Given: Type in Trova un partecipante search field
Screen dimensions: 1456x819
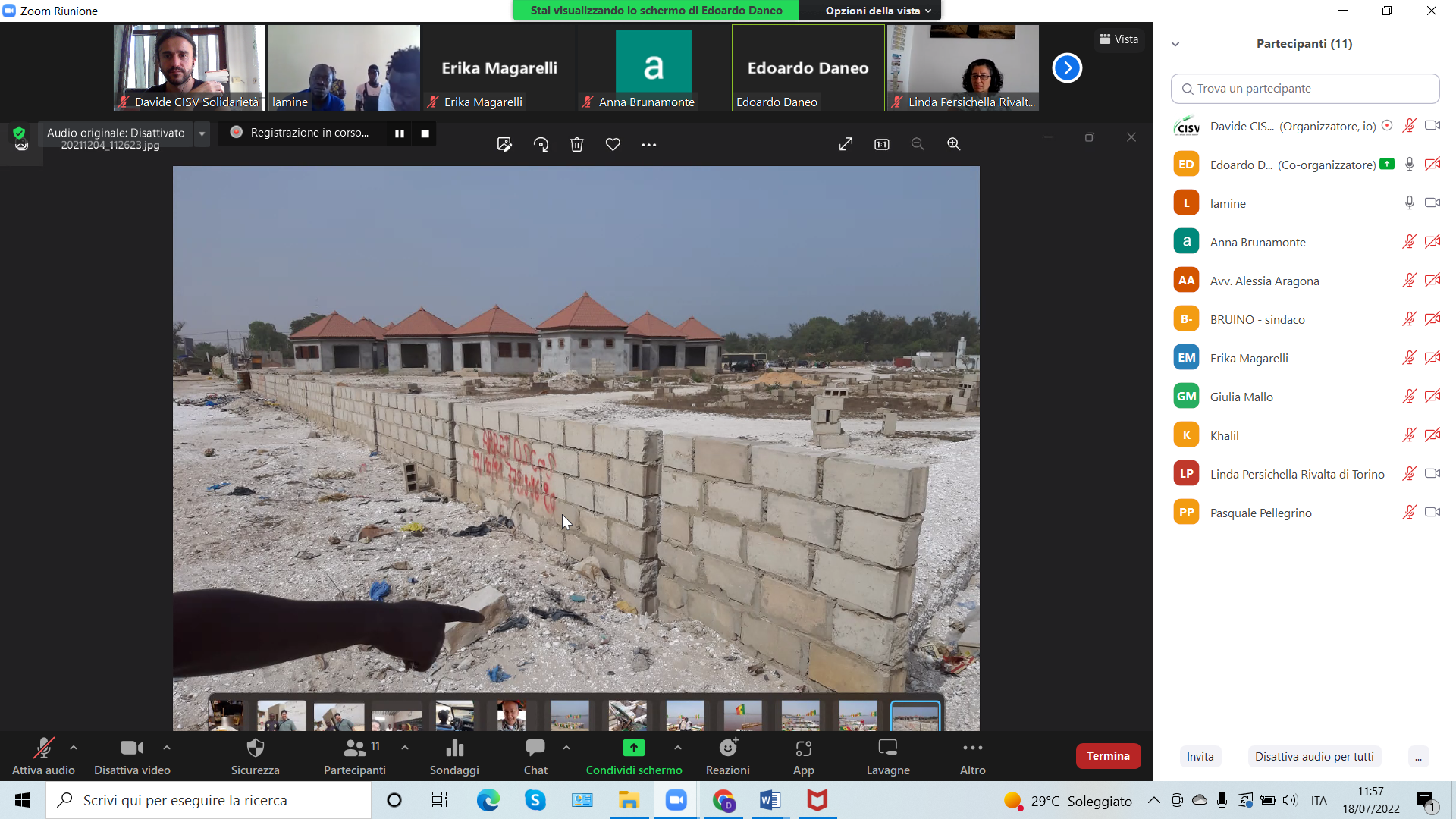Looking at the screenshot, I should [x=1305, y=89].
